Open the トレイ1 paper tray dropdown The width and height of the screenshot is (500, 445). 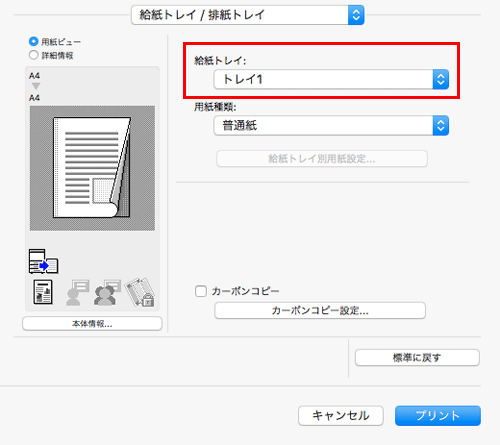pyautogui.click(x=331, y=79)
